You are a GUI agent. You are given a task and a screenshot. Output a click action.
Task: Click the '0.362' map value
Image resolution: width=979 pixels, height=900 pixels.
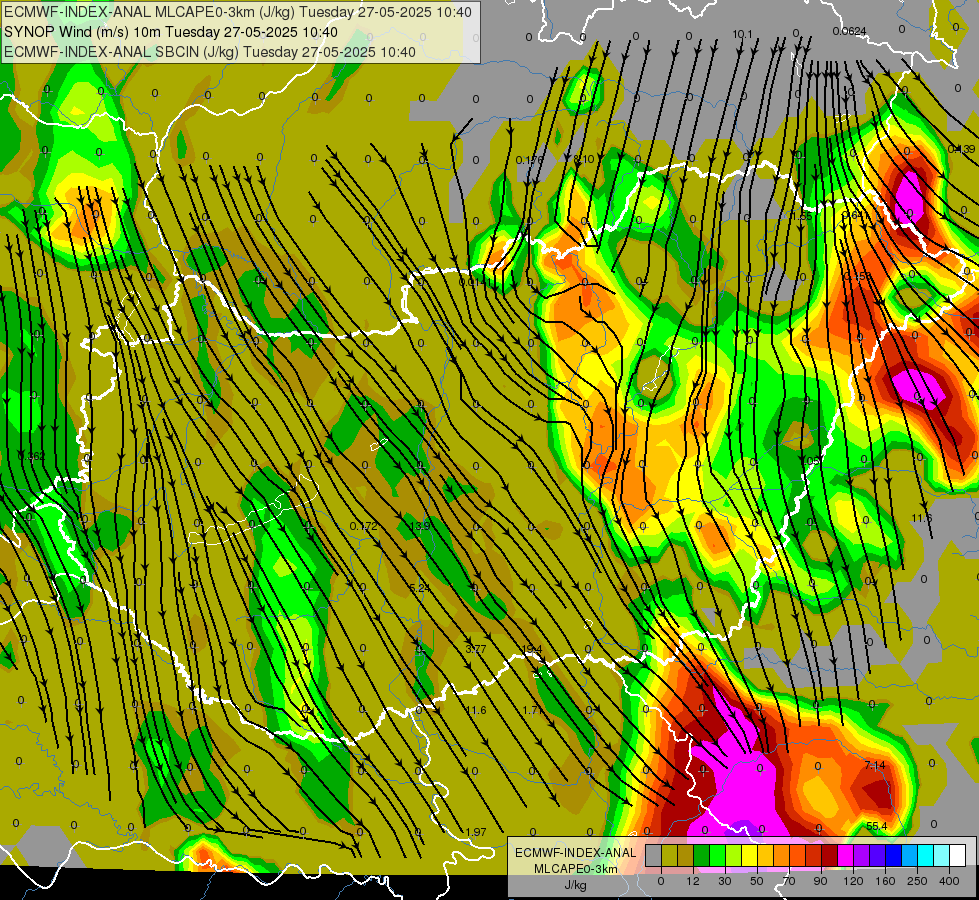click(31, 457)
